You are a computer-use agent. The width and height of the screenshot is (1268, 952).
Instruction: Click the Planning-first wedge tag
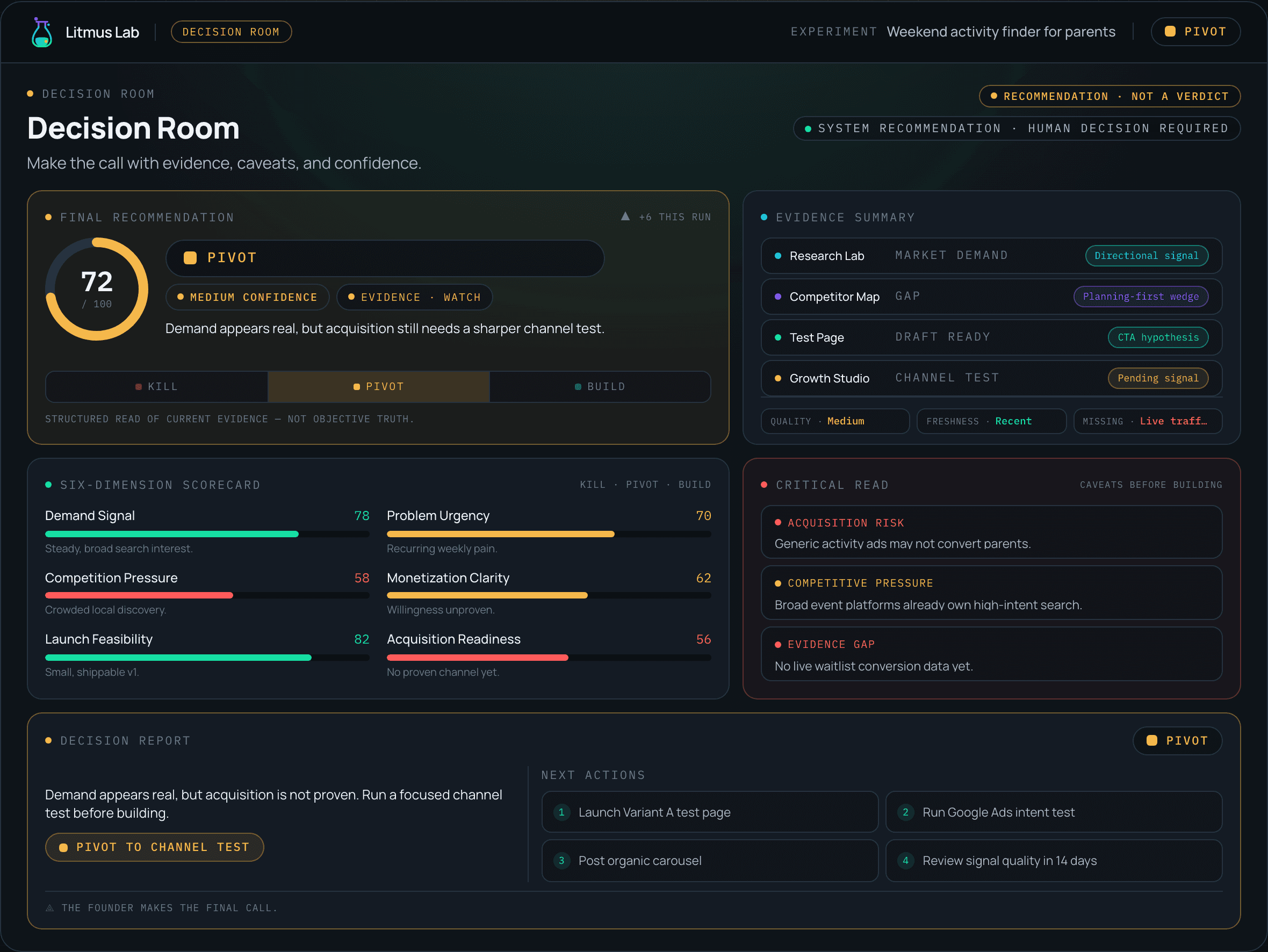coord(1141,297)
